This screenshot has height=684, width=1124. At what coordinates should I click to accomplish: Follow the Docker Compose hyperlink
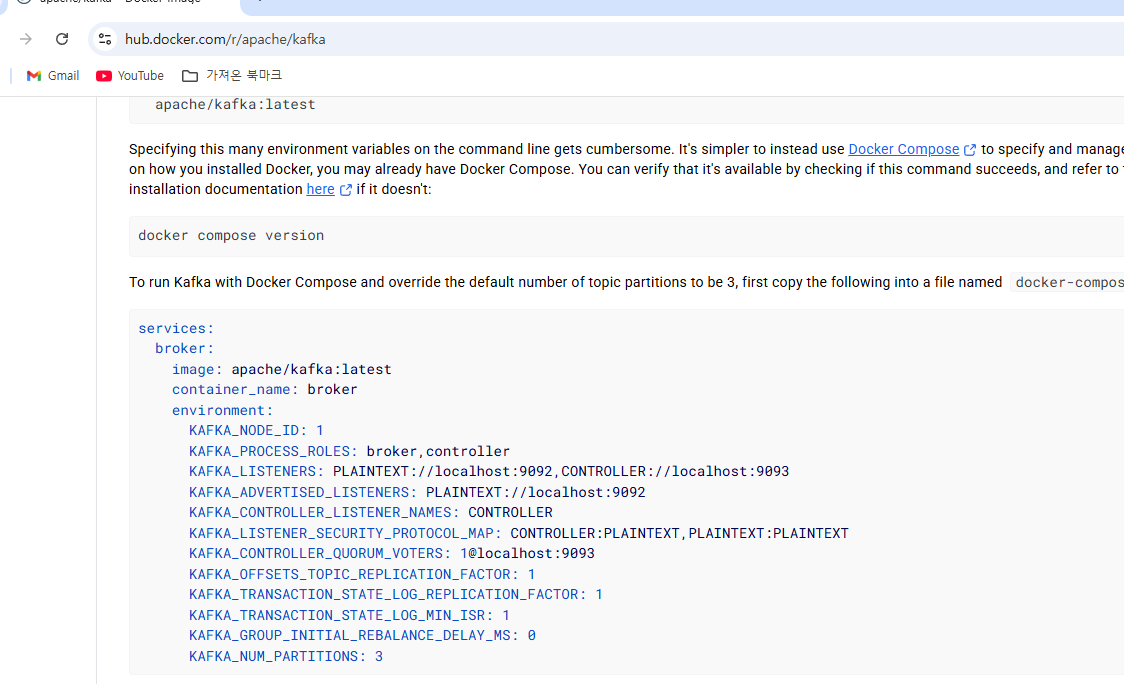click(903, 149)
